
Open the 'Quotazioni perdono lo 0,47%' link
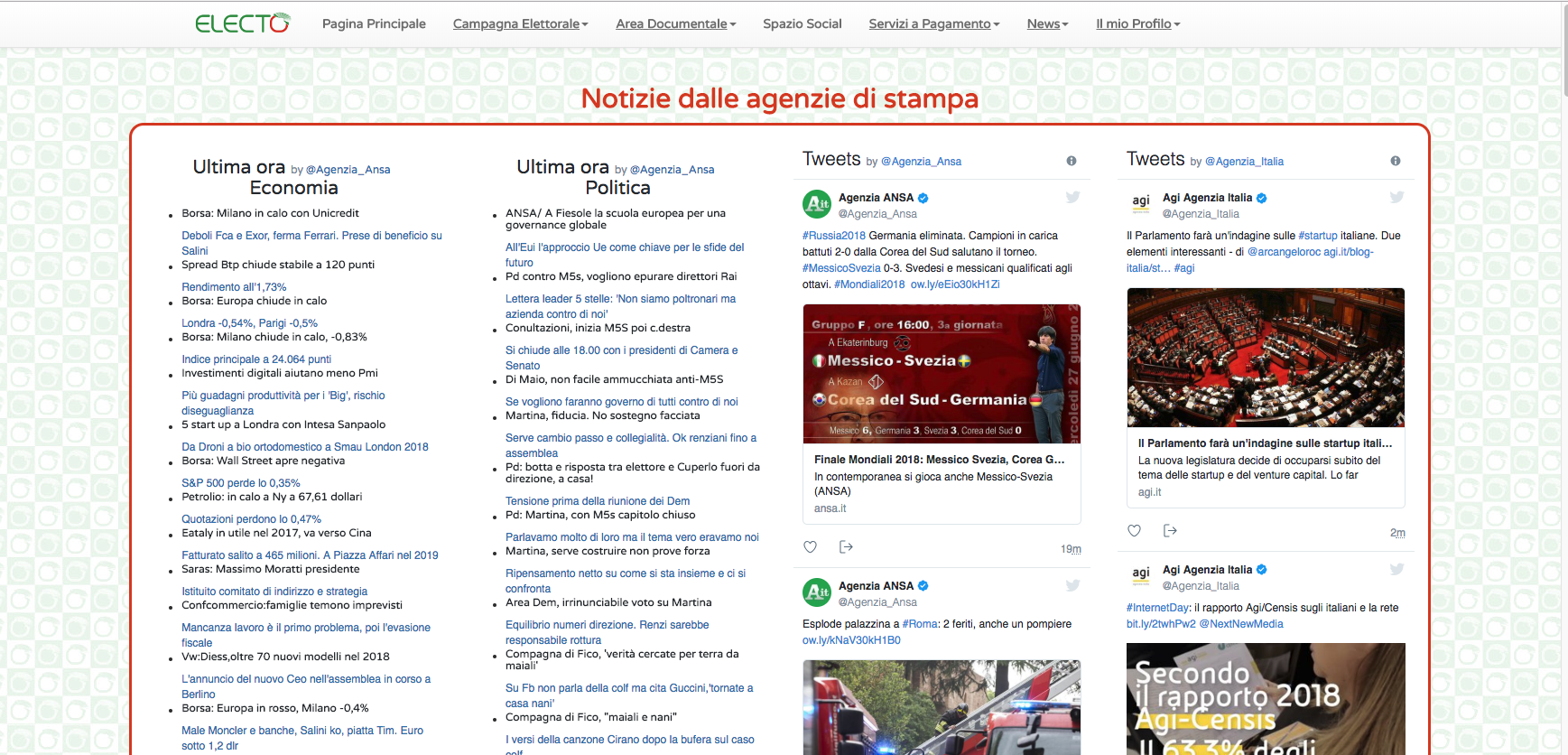pyautogui.click(x=251, y=519)
